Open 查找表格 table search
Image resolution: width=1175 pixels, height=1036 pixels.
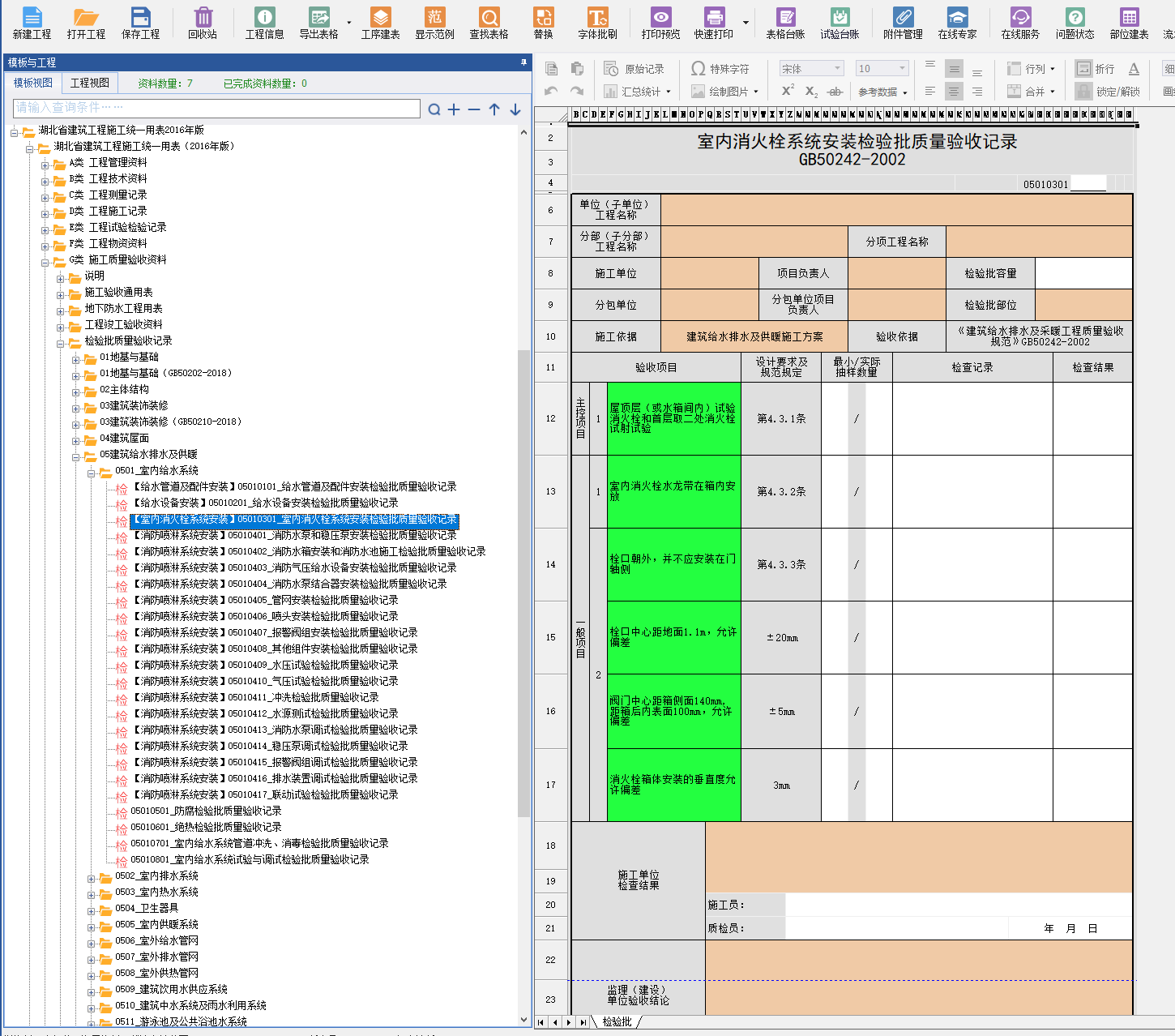tap(489, 23)
